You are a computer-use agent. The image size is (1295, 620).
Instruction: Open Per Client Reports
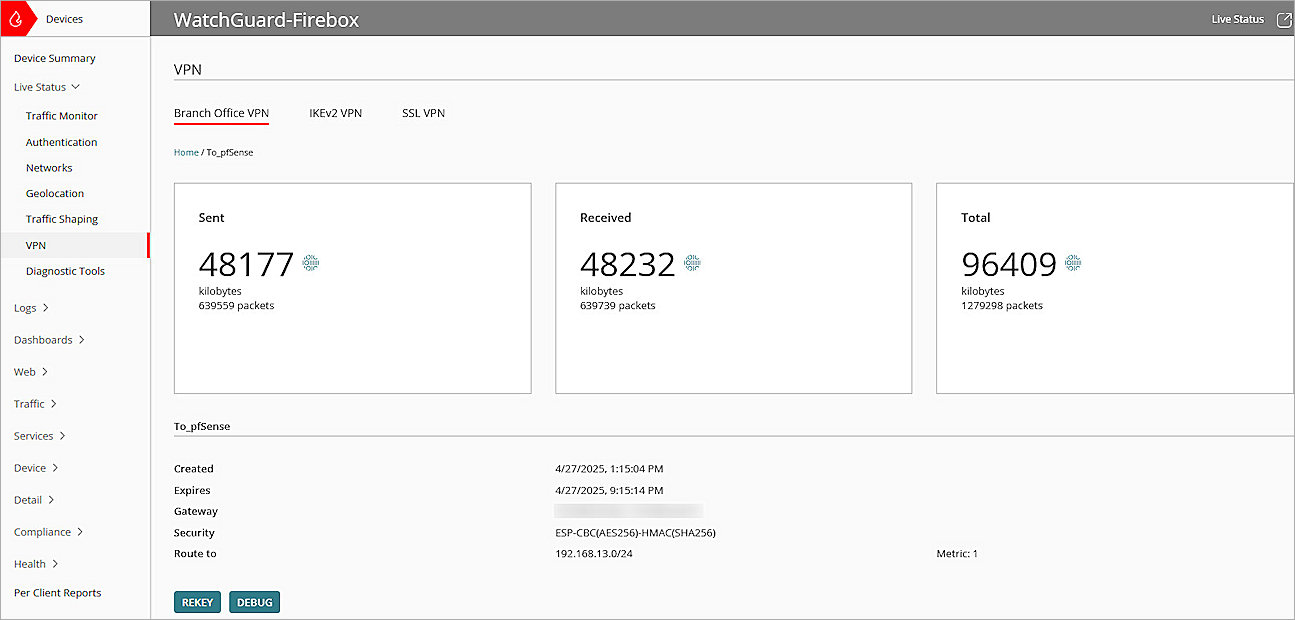(x=57, y=592)
